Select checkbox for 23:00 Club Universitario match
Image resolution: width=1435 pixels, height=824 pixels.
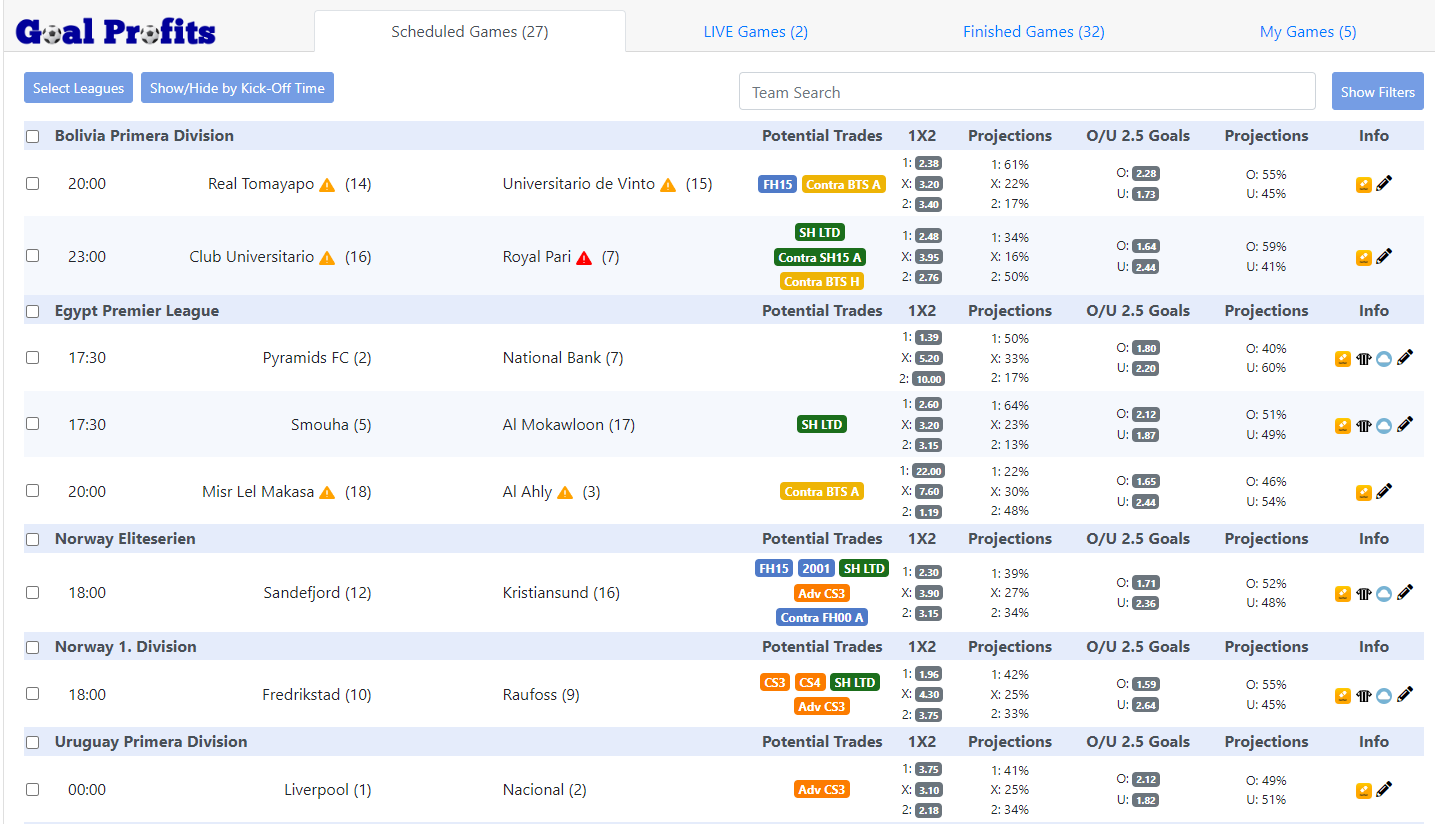(x=33, y=256)
